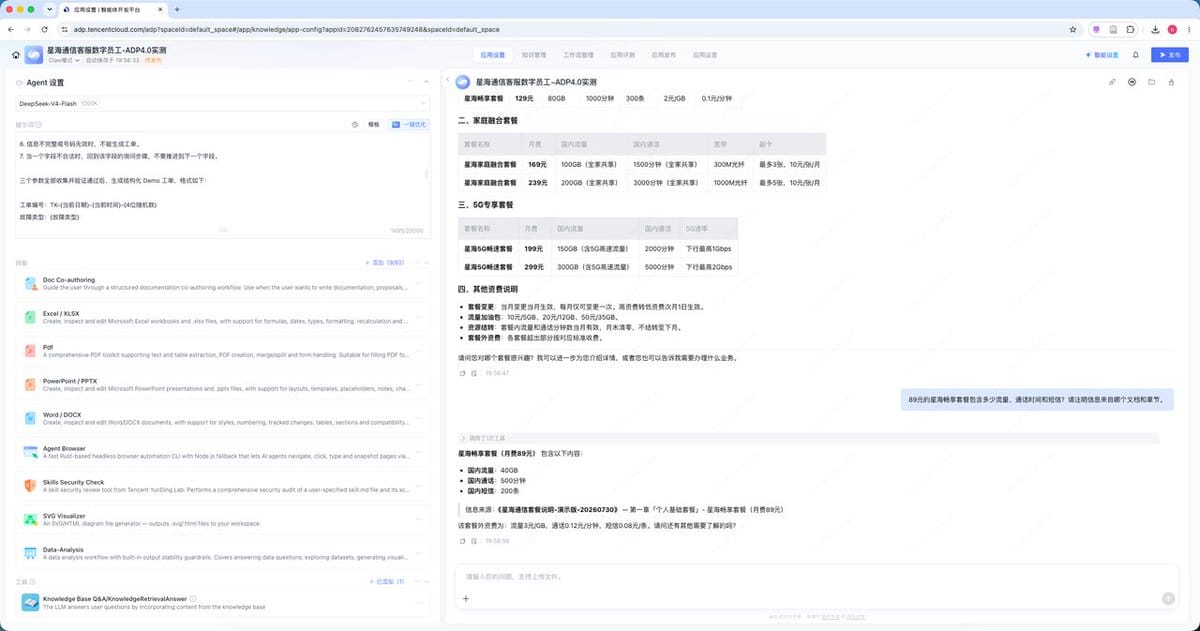Select the Word / DOCX skill icon

(31, 418)
